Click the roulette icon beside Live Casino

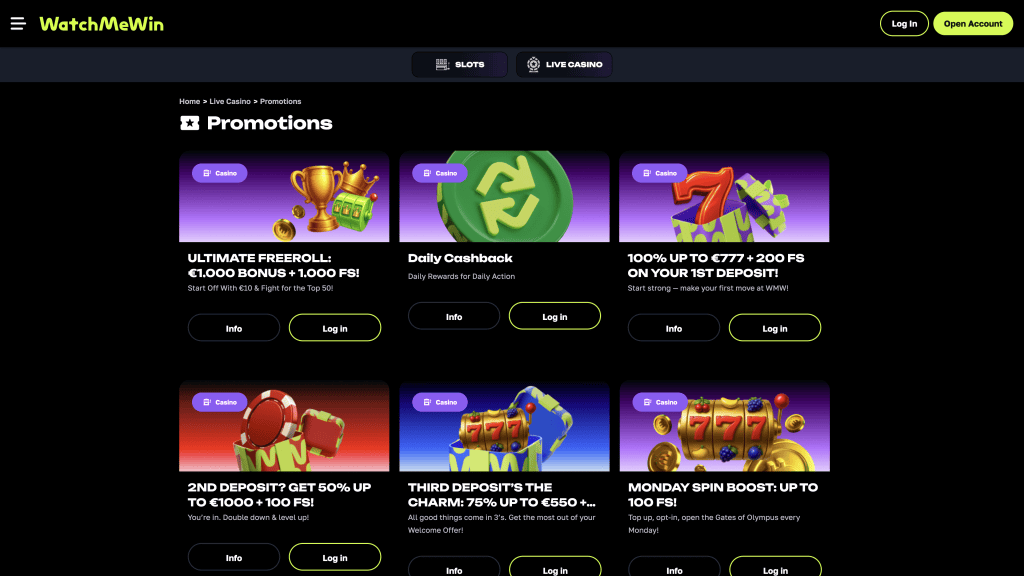tap(534, 64)
